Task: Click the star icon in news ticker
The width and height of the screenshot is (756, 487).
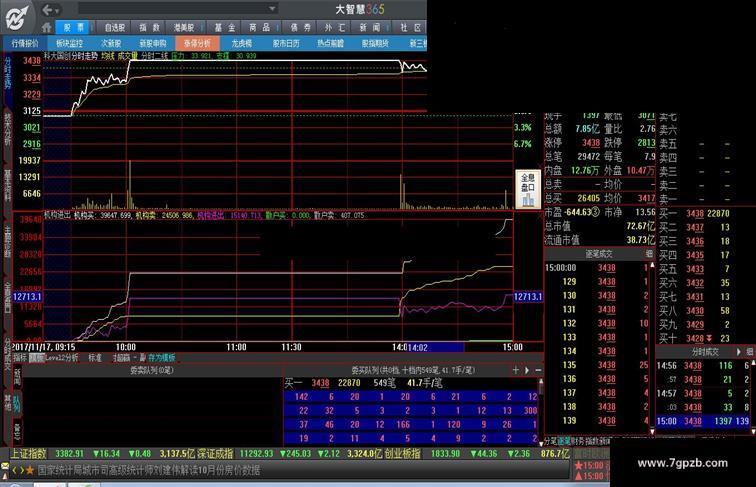Action: [x=30, y=470]
